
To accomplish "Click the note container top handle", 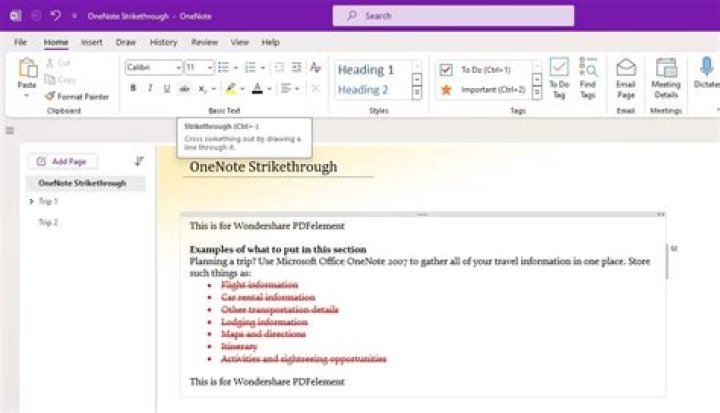I will click(422, 214).
